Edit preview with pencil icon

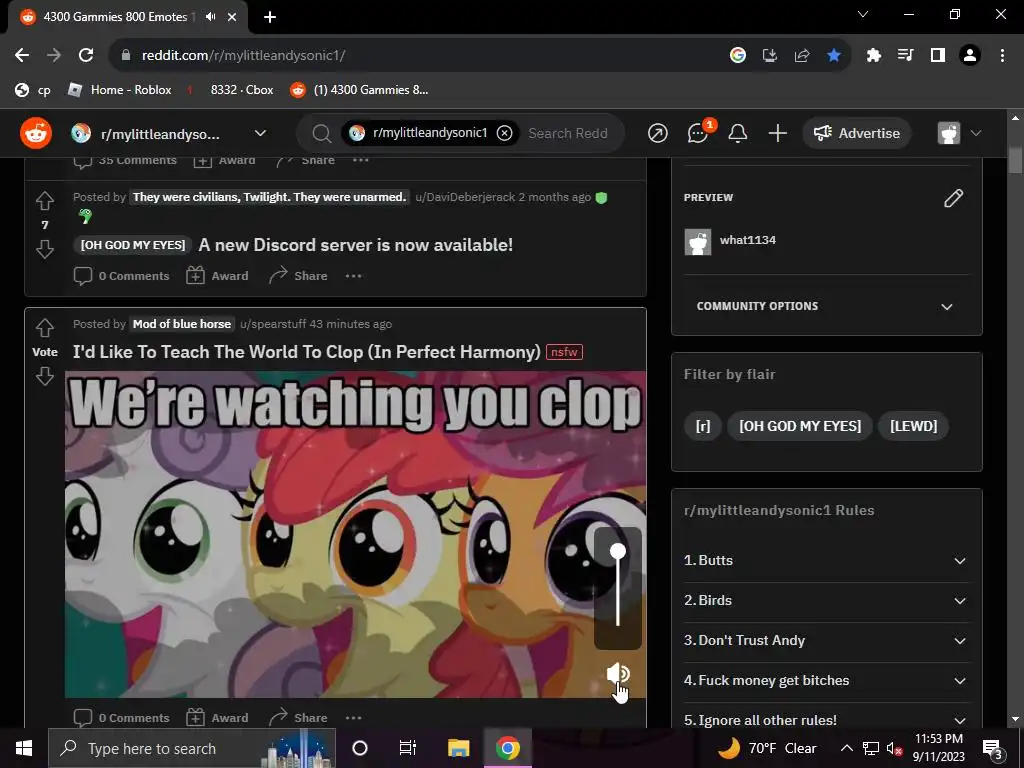pyautogui.click(x=953, y=198)
